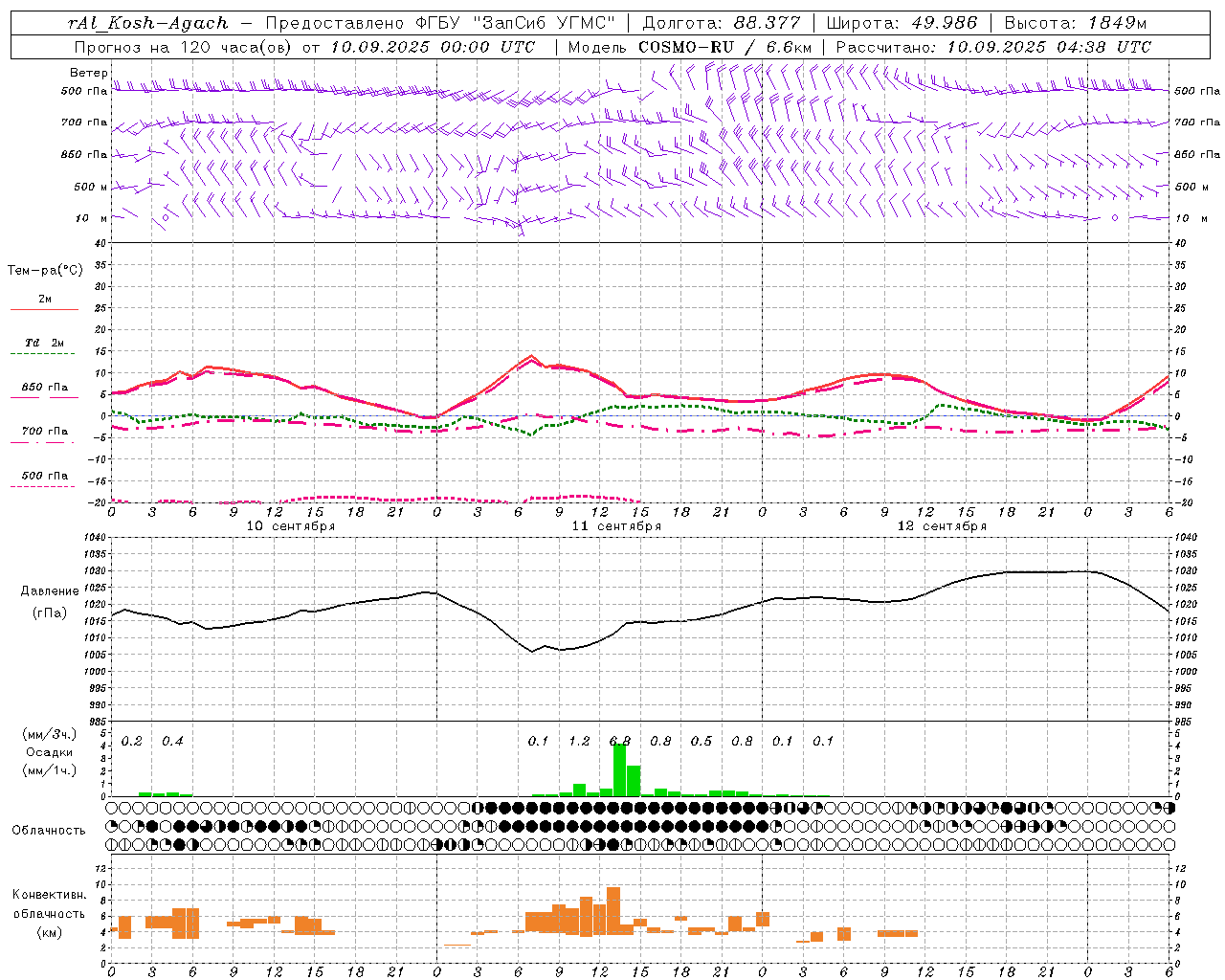Click the 1.2 precipitation total value
Screen dimensions: 1225x980
[x=579, y=742]
